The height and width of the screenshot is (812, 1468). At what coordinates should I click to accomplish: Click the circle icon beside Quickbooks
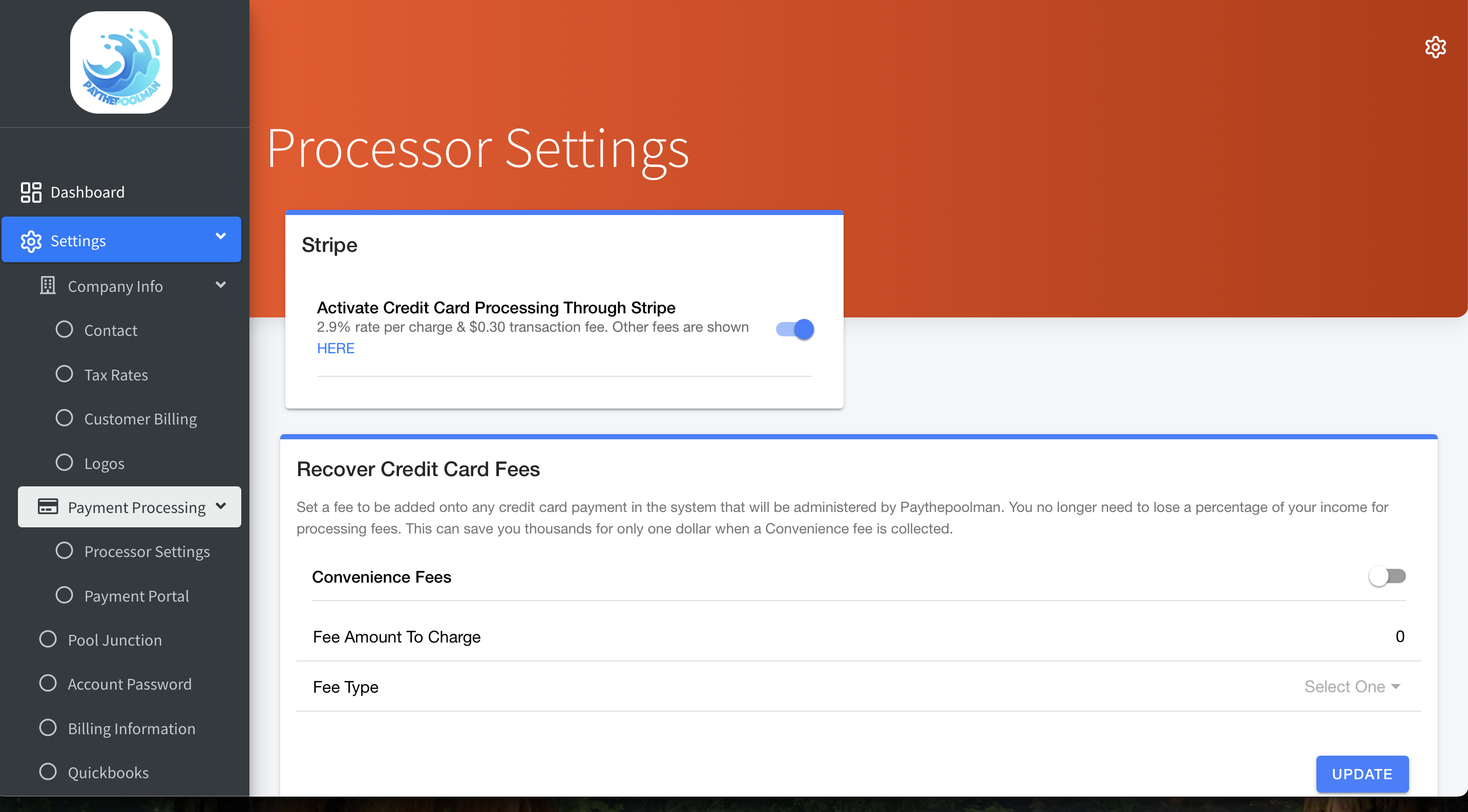coord(48,772)
